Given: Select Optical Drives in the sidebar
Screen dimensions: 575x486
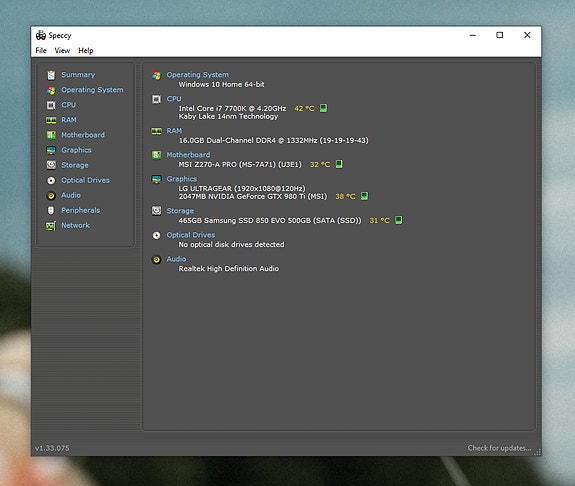Looking at the screenshot, I should [x=85, y=180].
